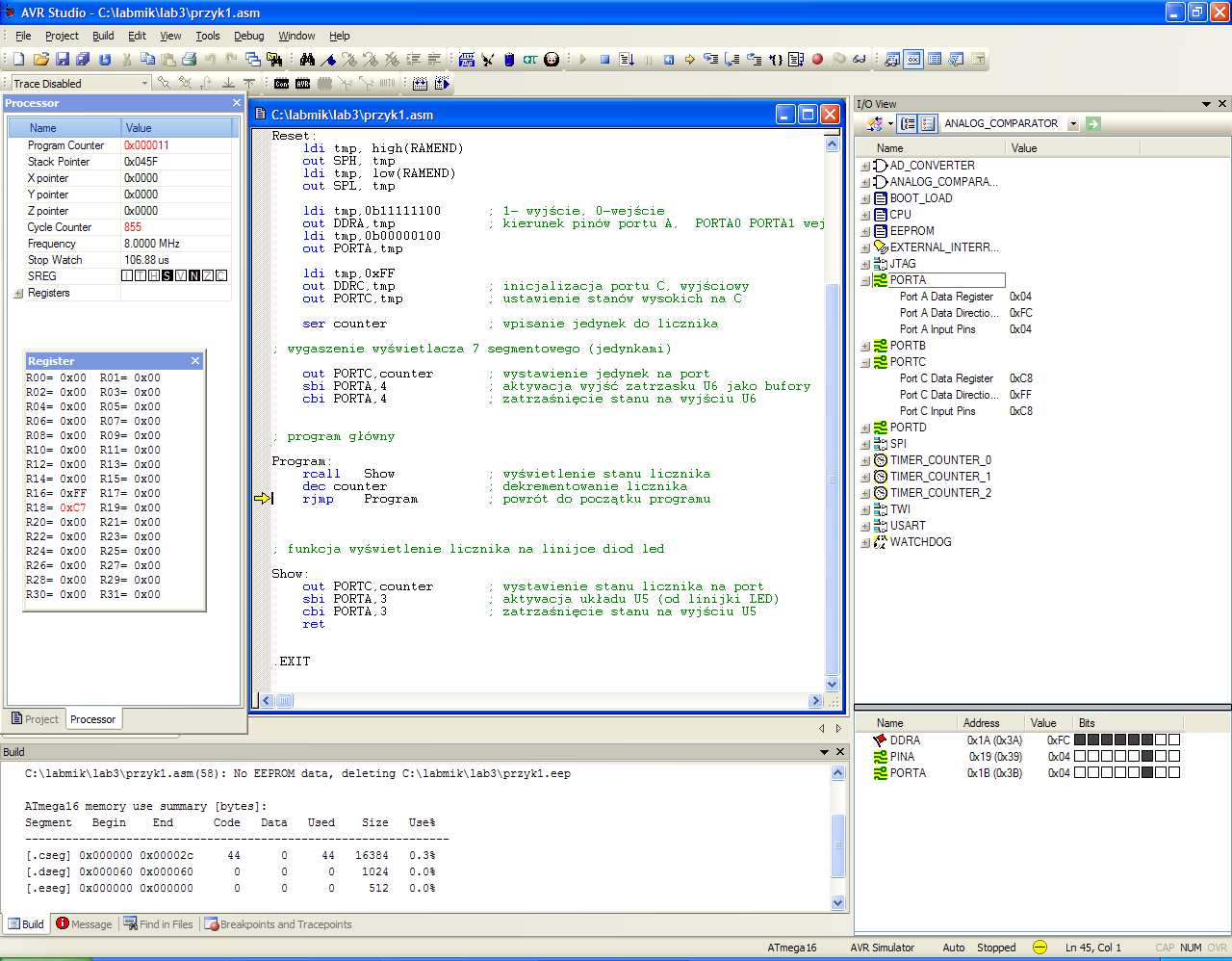Screen dimensions: 1232x961
Task: Expand the TIMER_COUNTER_0 tree node
Action: pyautogui.click(x=865, y=460)
